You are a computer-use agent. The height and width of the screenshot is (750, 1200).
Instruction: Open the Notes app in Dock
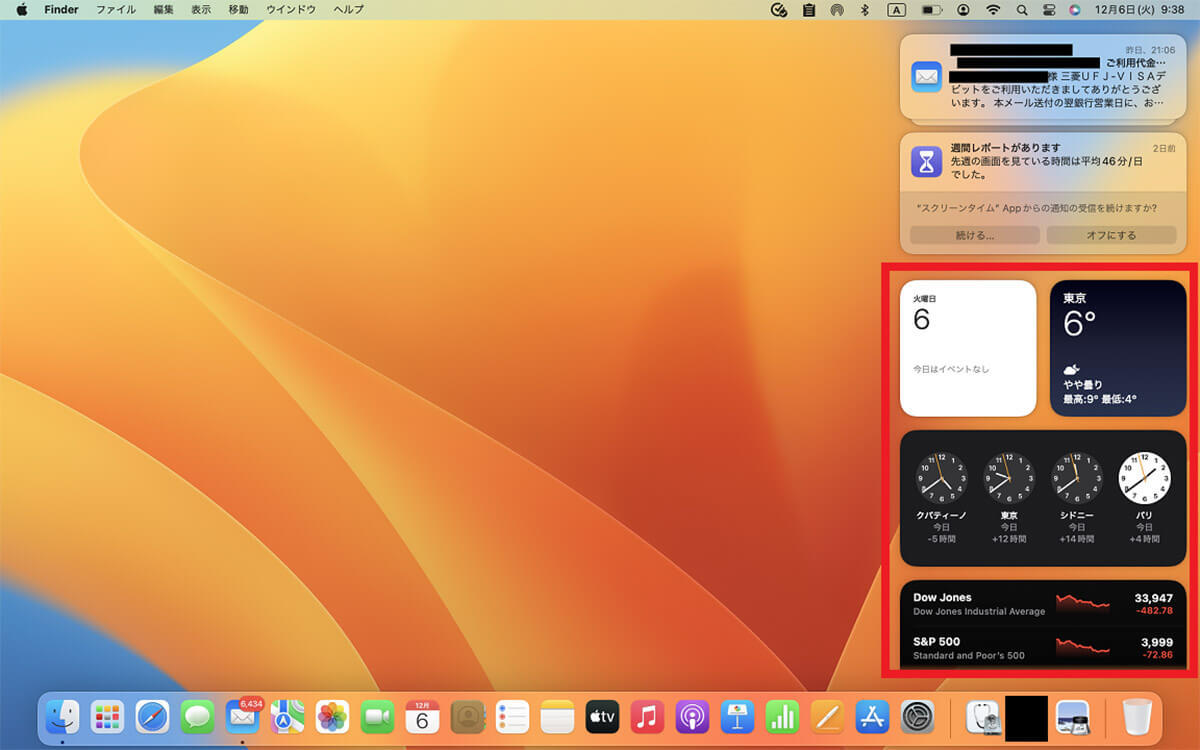tap(557, 716)
